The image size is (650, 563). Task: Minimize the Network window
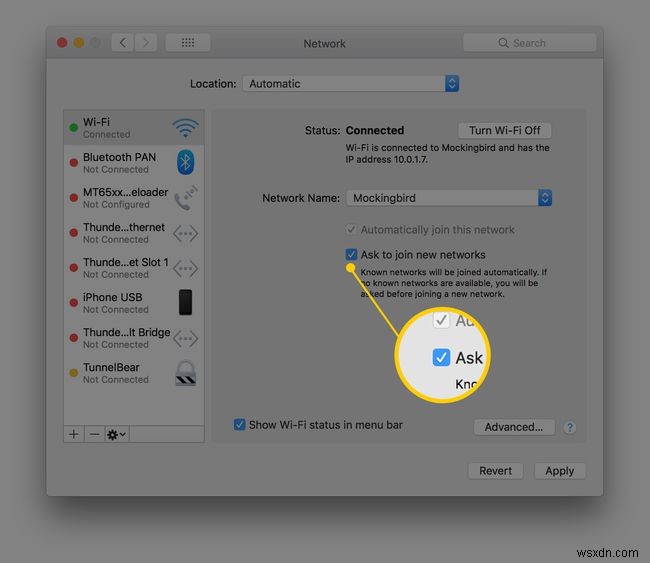(x=79, y=43)
